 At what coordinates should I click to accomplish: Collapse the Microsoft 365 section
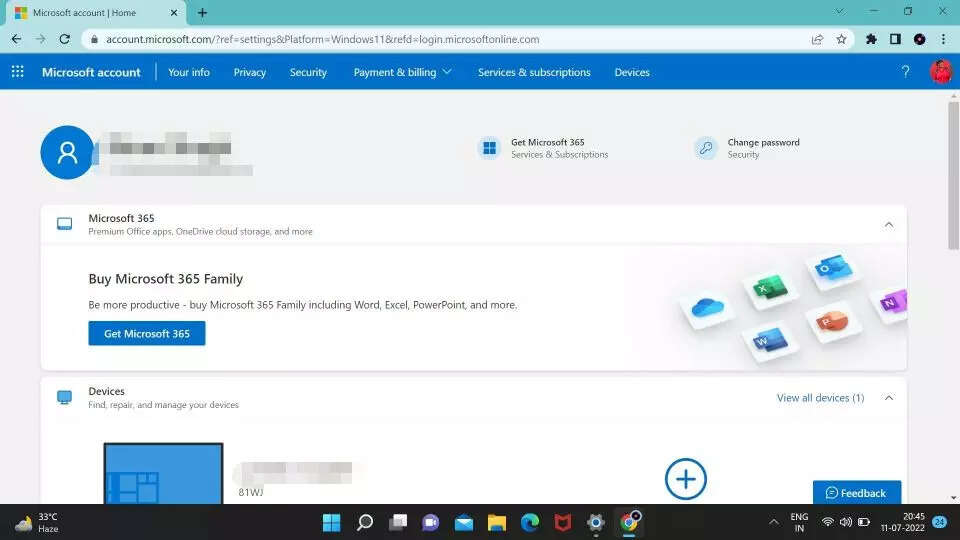click(x=888, y=225)
